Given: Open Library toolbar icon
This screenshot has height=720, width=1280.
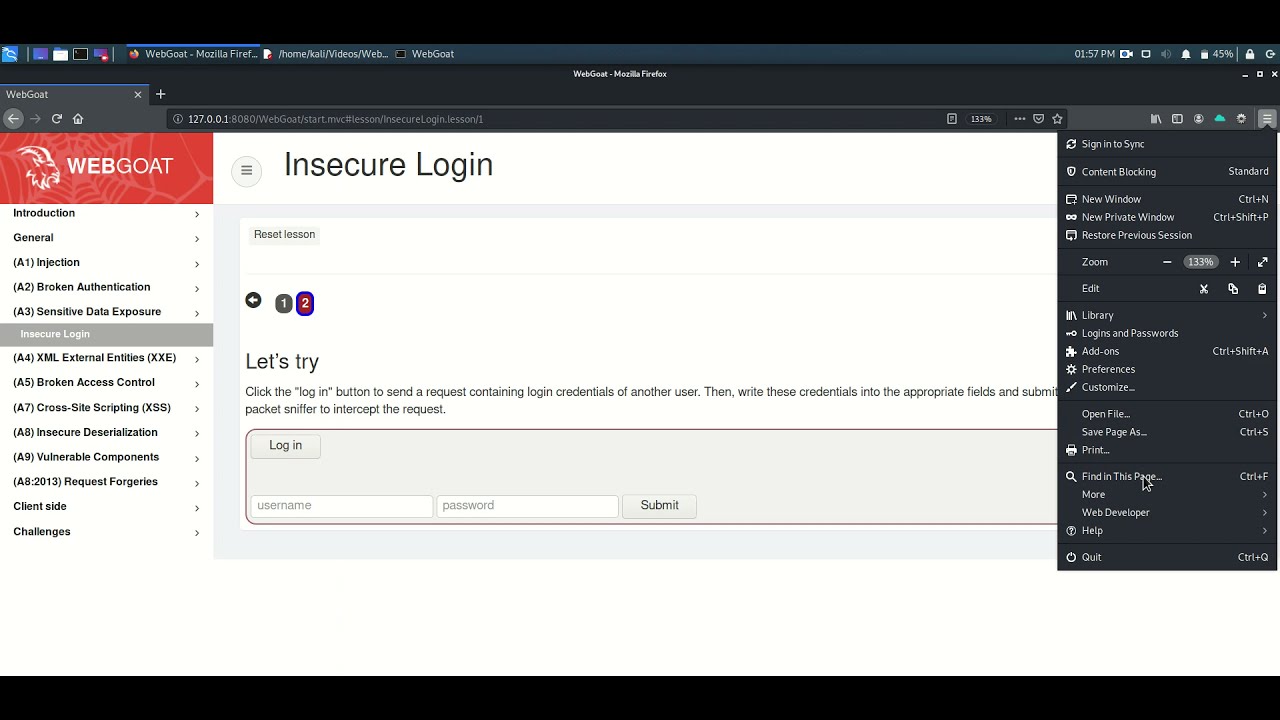Looking at the screenshot, I should pos(1156,118).
